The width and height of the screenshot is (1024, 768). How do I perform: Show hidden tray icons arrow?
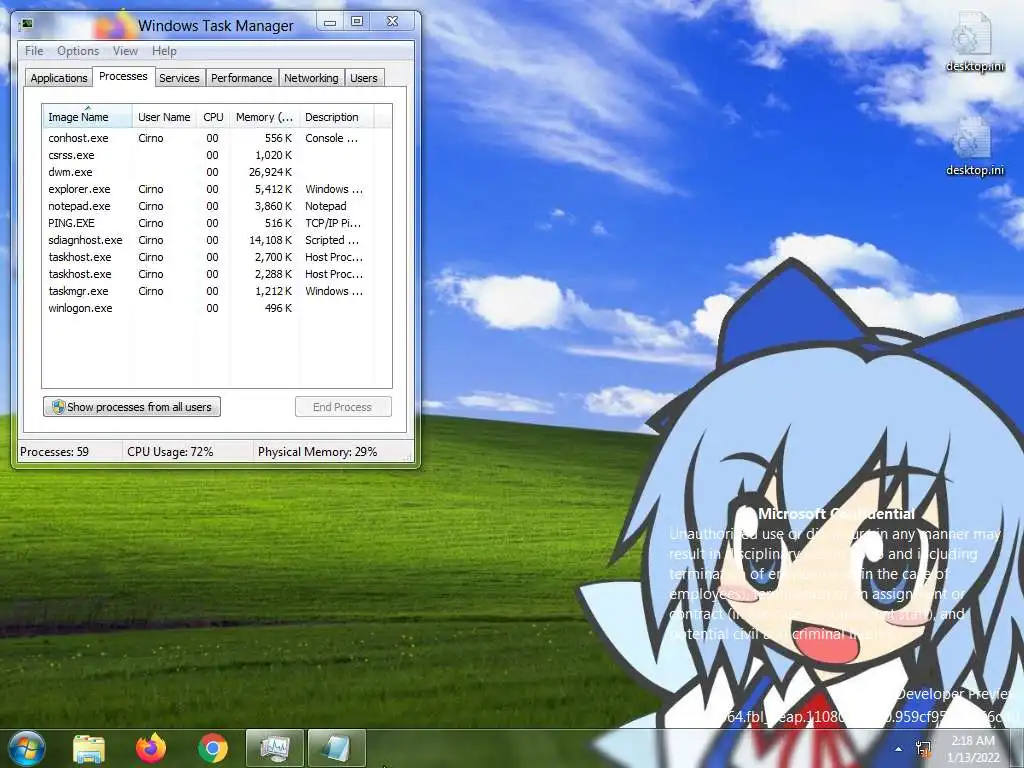pyautogui.click(x=899, y=749)
